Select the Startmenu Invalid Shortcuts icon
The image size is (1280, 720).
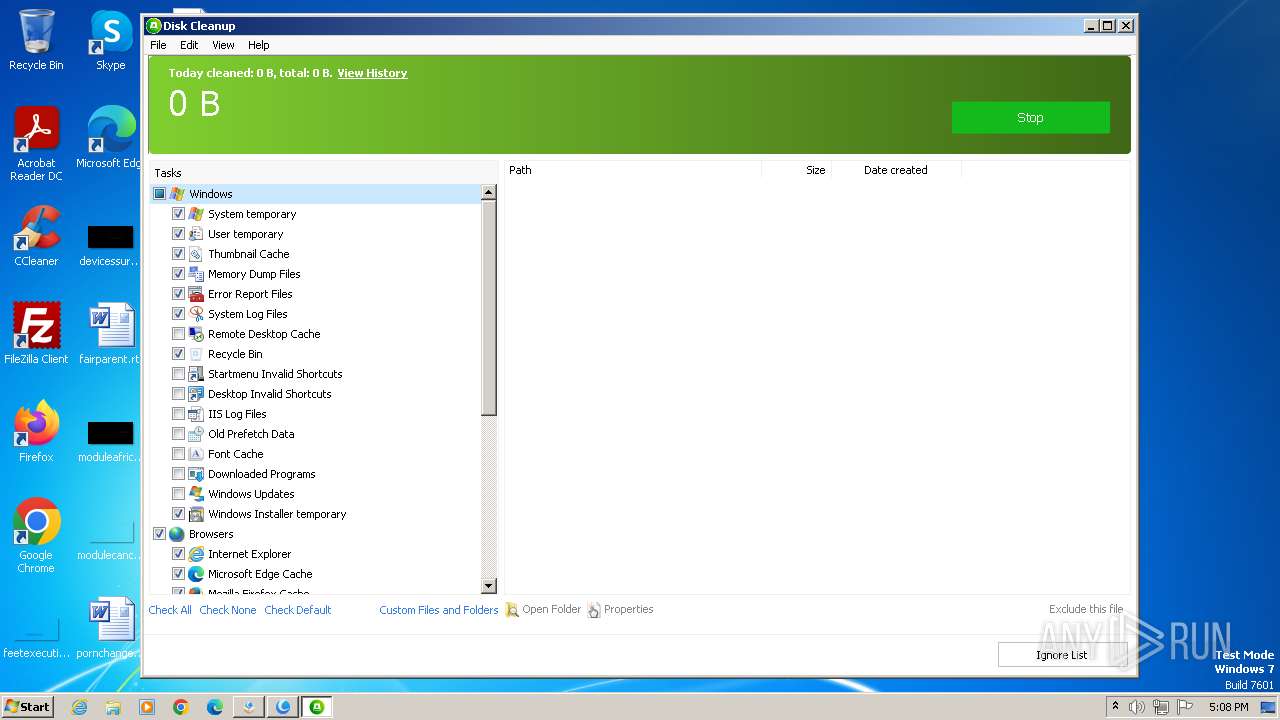click(x=196, y=374)
